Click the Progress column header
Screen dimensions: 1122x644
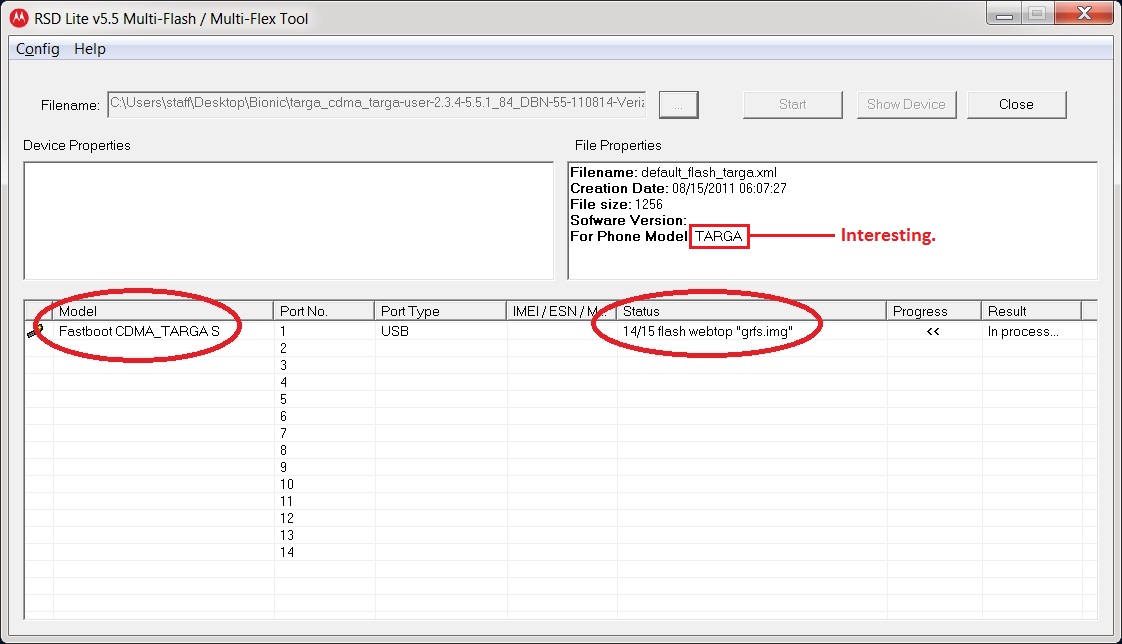click(933, 311)
